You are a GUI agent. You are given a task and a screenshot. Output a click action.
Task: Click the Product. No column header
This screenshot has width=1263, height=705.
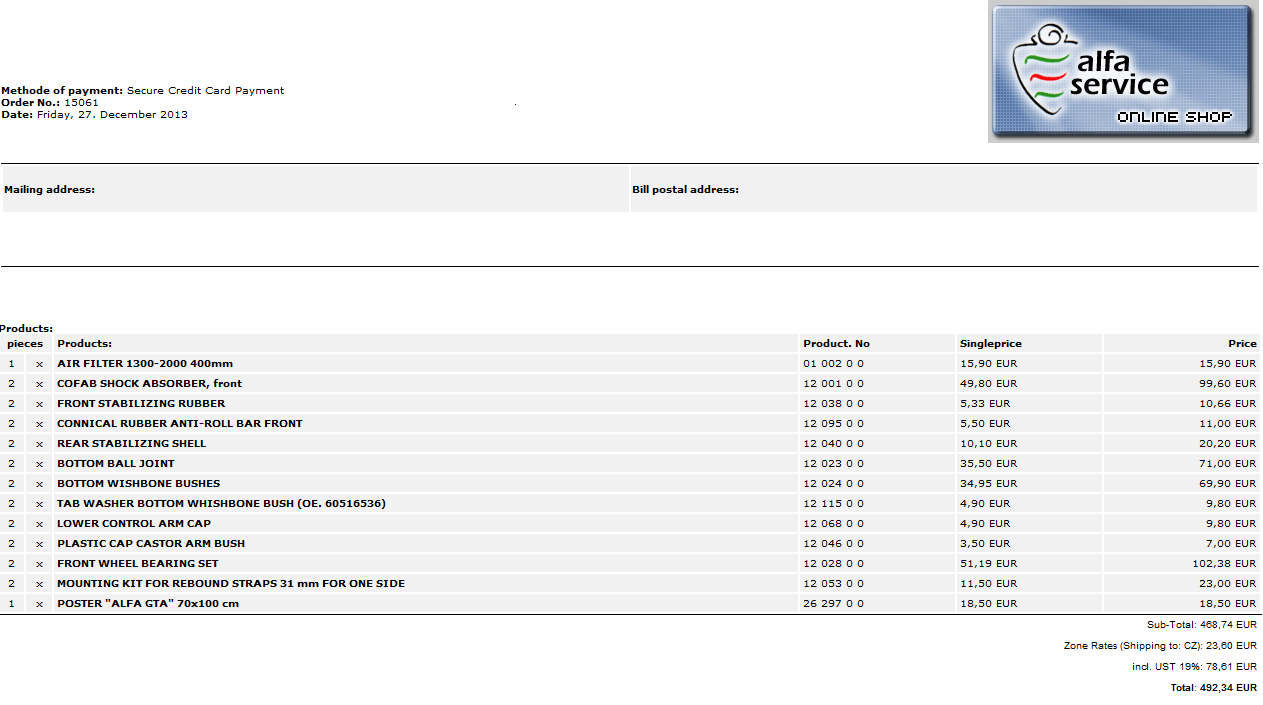click(x=836, y=344)
